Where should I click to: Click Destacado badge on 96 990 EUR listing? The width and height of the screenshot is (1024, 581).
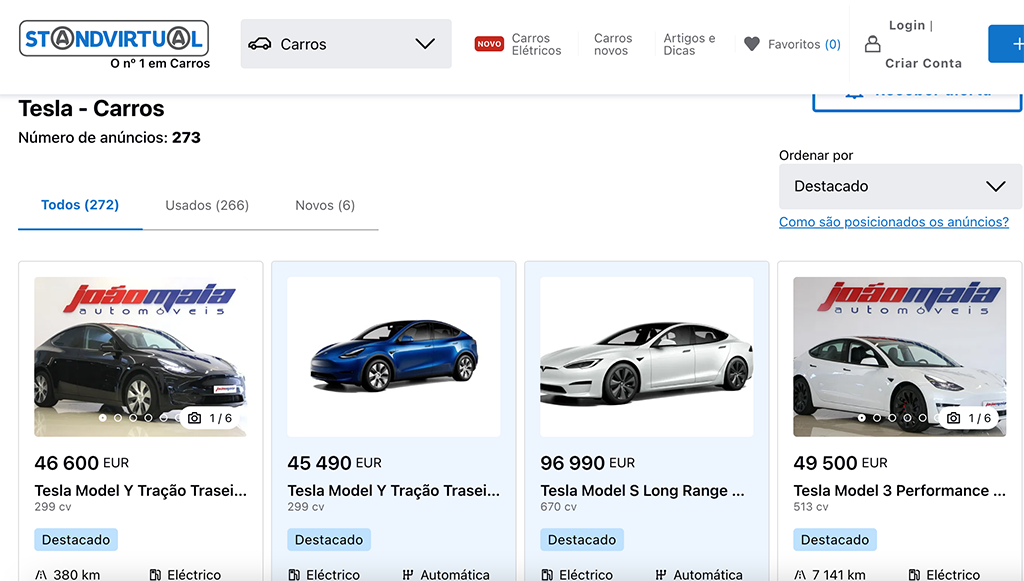[x=582, y=540]
